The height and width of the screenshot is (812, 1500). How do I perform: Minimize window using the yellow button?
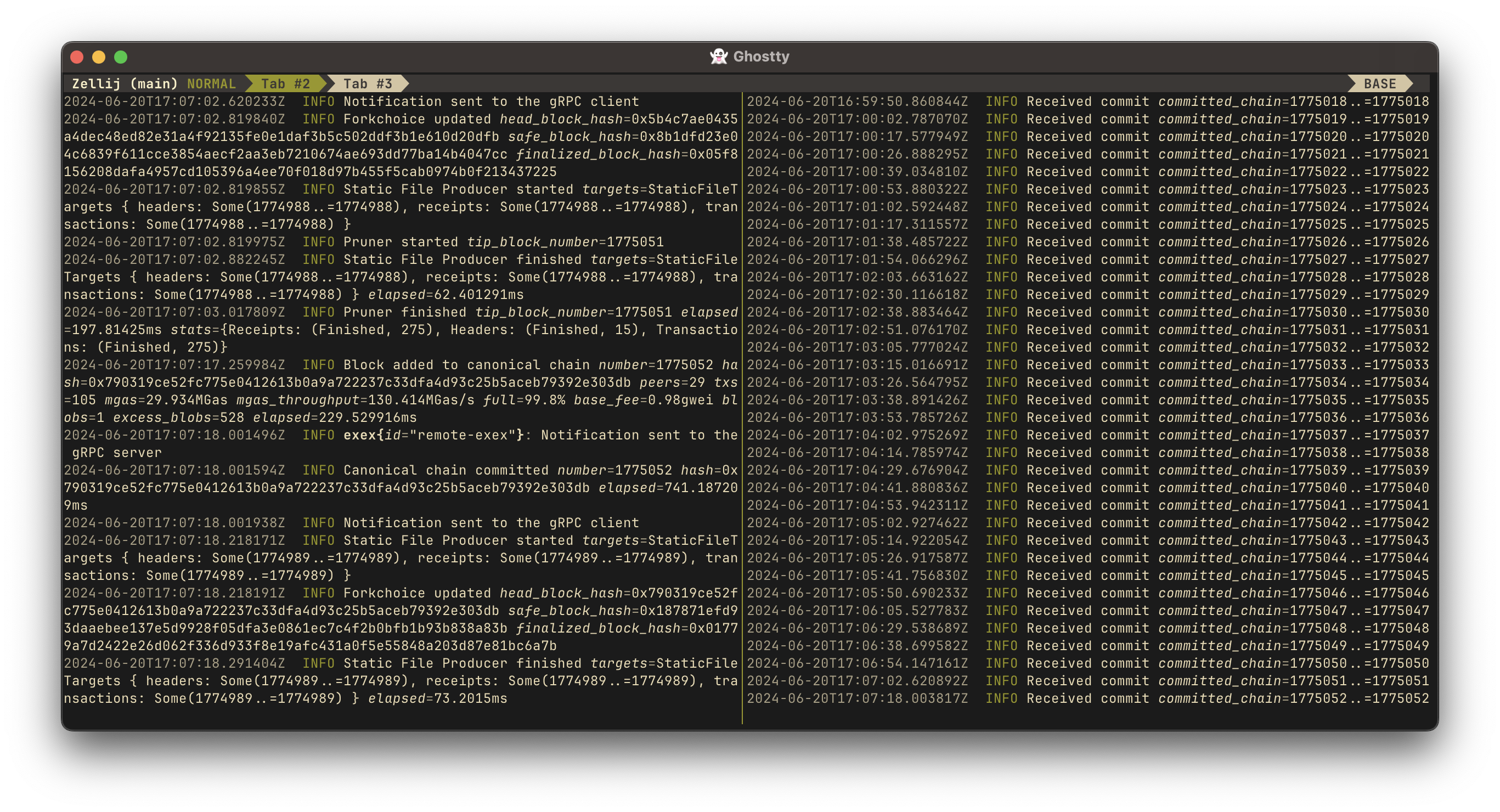(x=99, y=57)
